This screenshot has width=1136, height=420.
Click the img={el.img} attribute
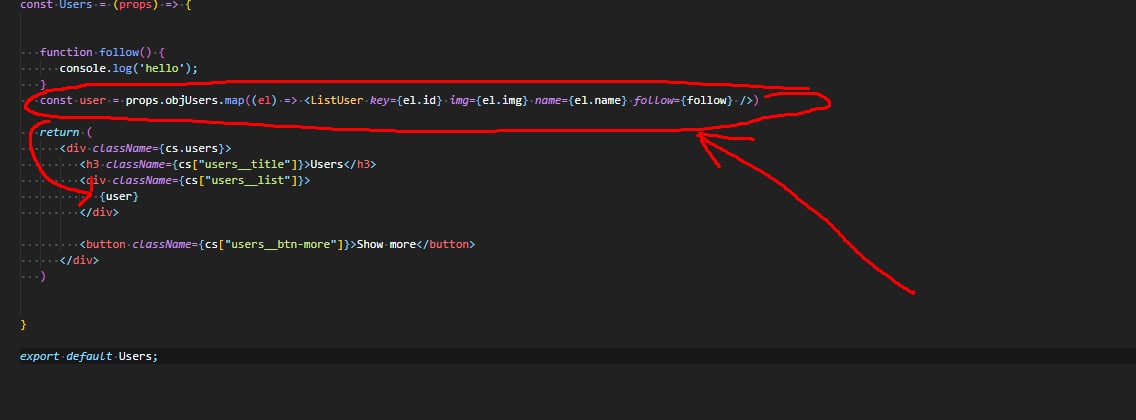coord(489,100)
